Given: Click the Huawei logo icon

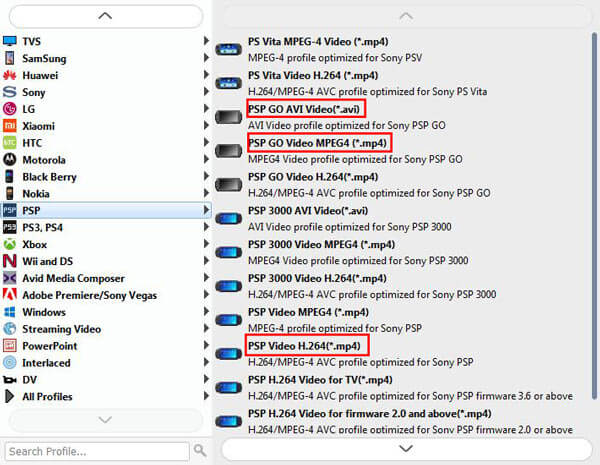Looking at the screenshot, I should click(x=10, y=75).
